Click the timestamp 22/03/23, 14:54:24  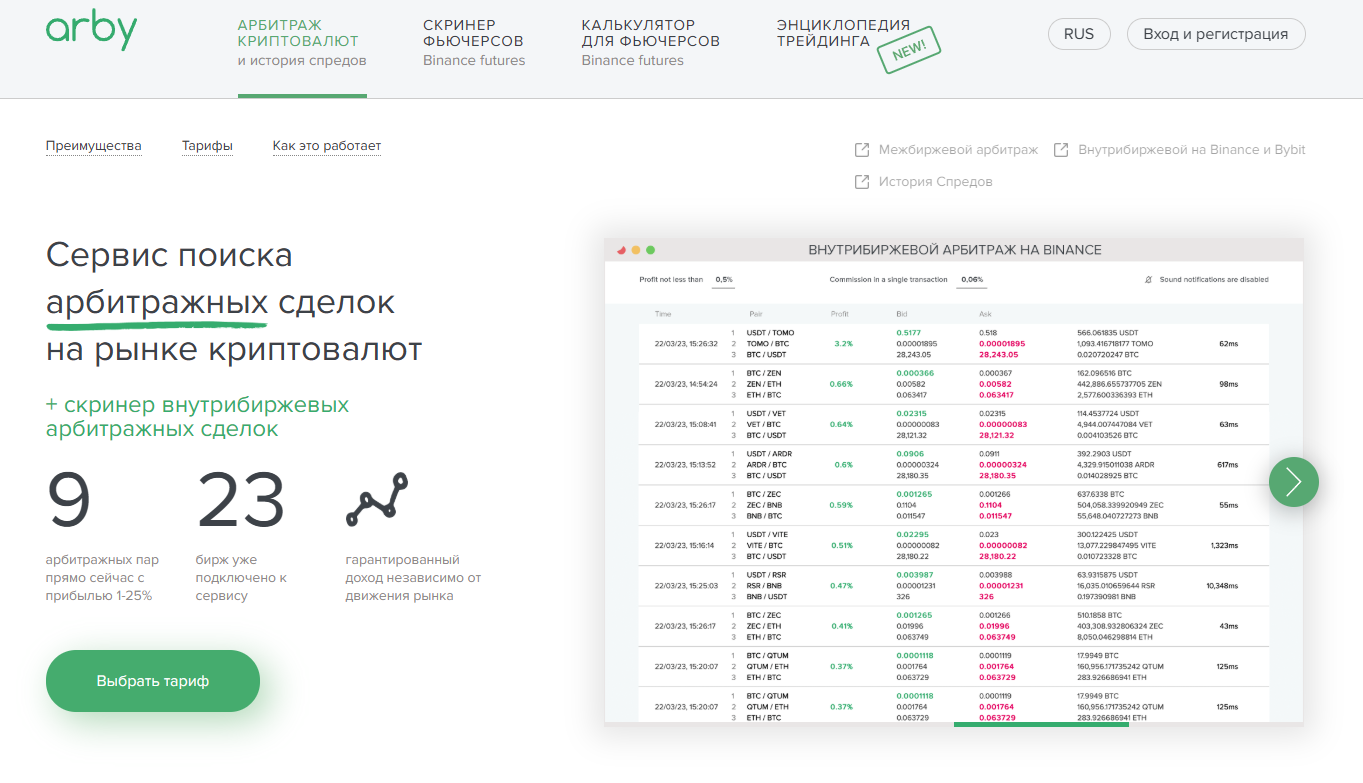[x=686, y=384]
